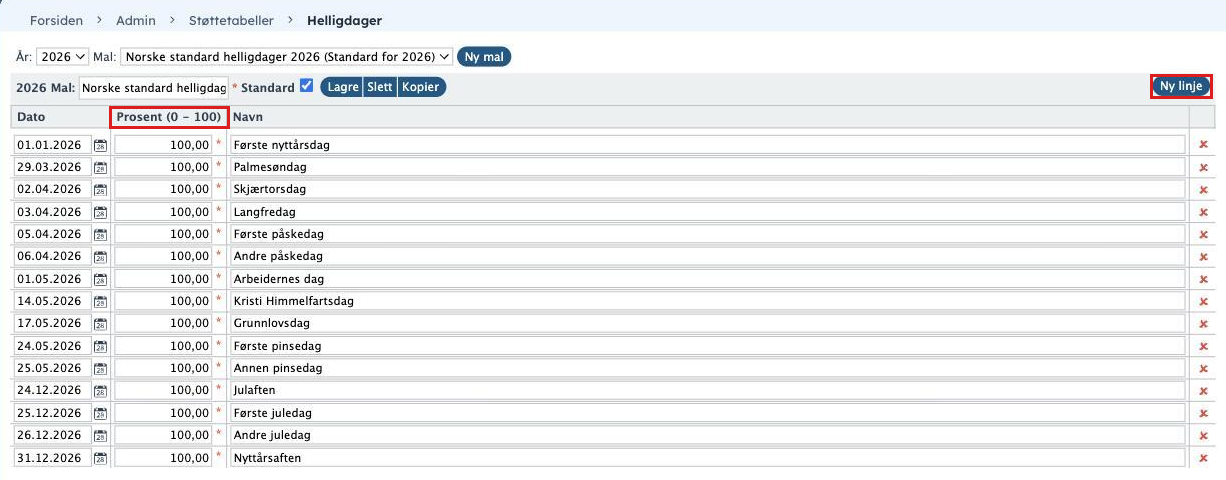The width and height of the screenshot is (1226, 480).
Task: Delete the Arbeidernes dag row with red X
Action: pos(1203,279)
